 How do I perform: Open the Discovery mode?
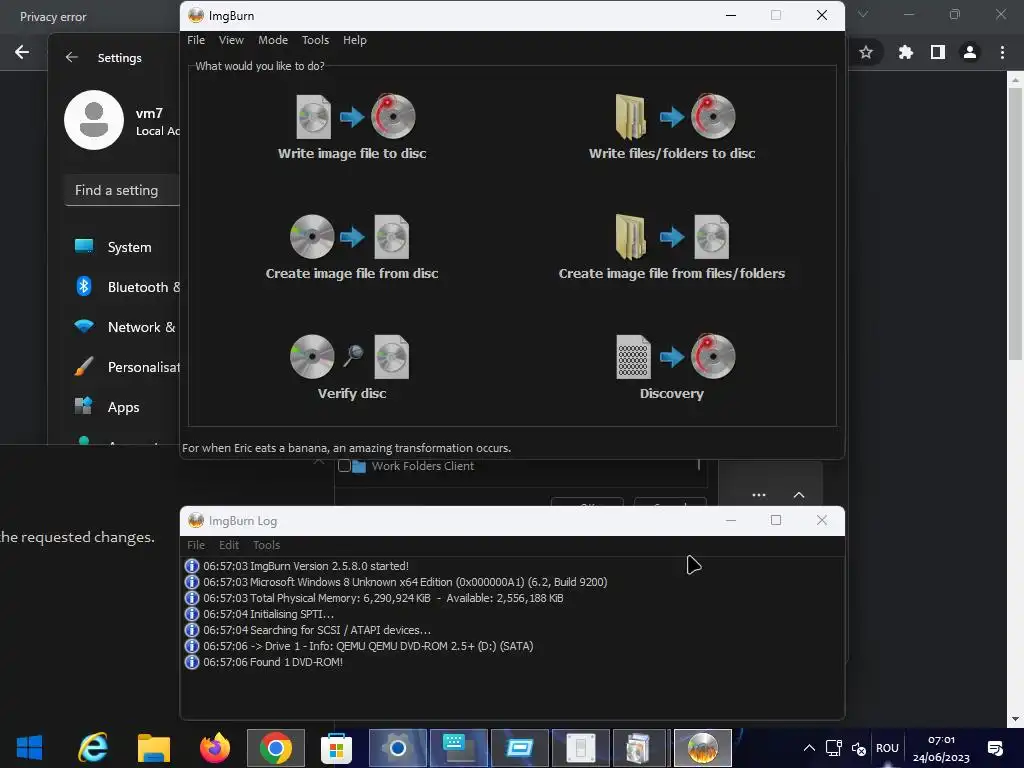[672, 368]
